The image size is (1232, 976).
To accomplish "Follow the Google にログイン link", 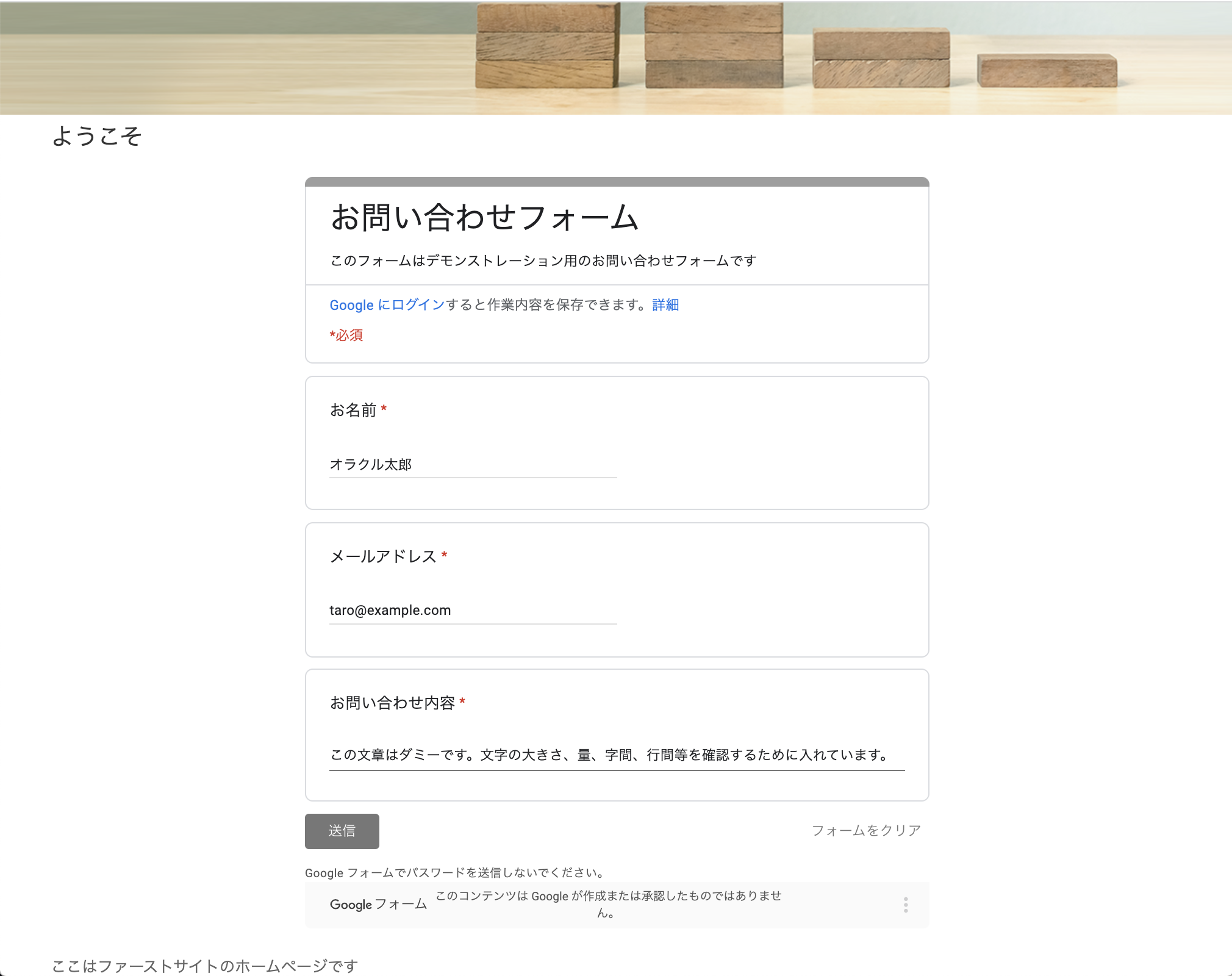I will pyautogui.click(x=387, y=304).
